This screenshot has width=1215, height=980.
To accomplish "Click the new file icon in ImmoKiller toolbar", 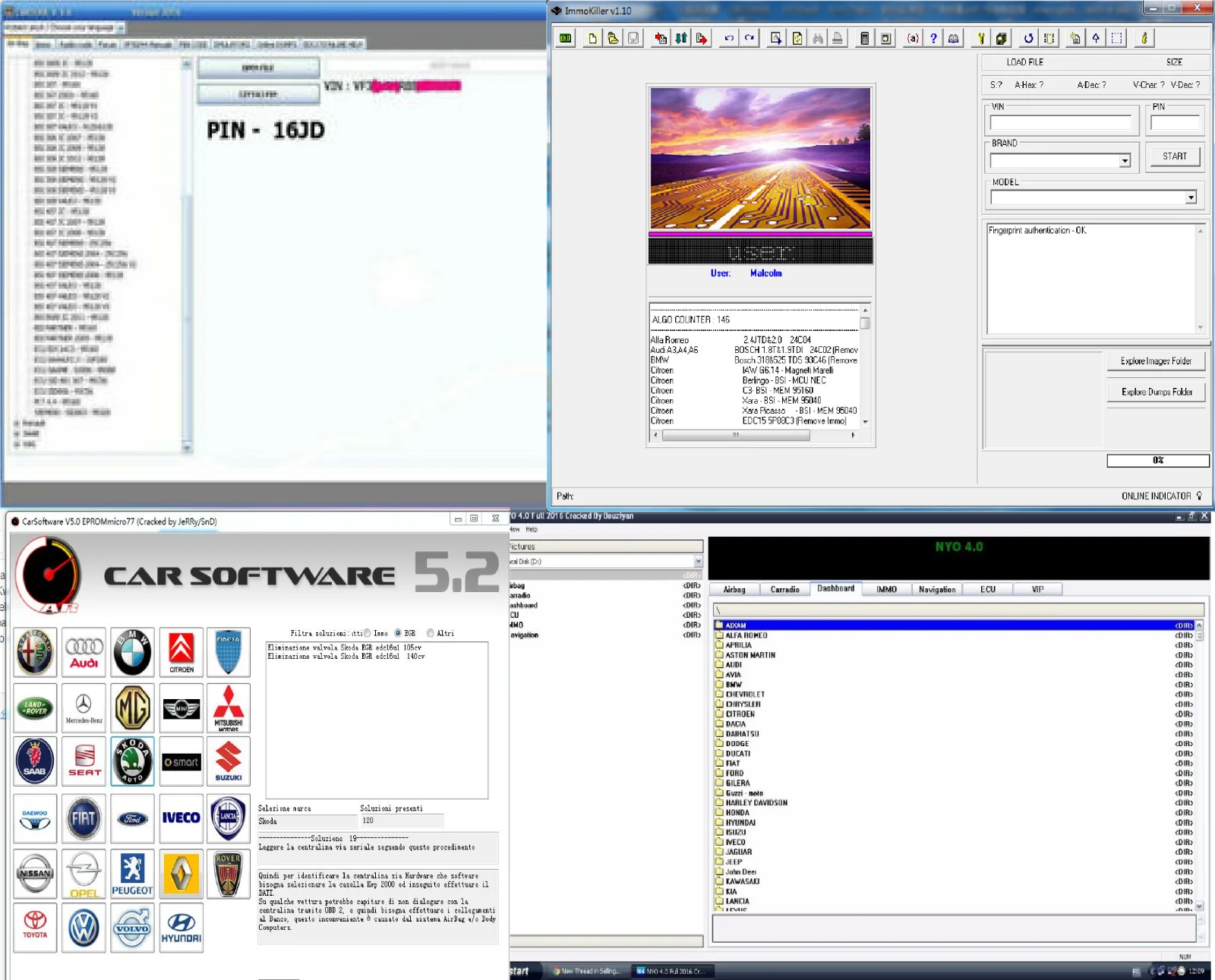I will 592,39.
